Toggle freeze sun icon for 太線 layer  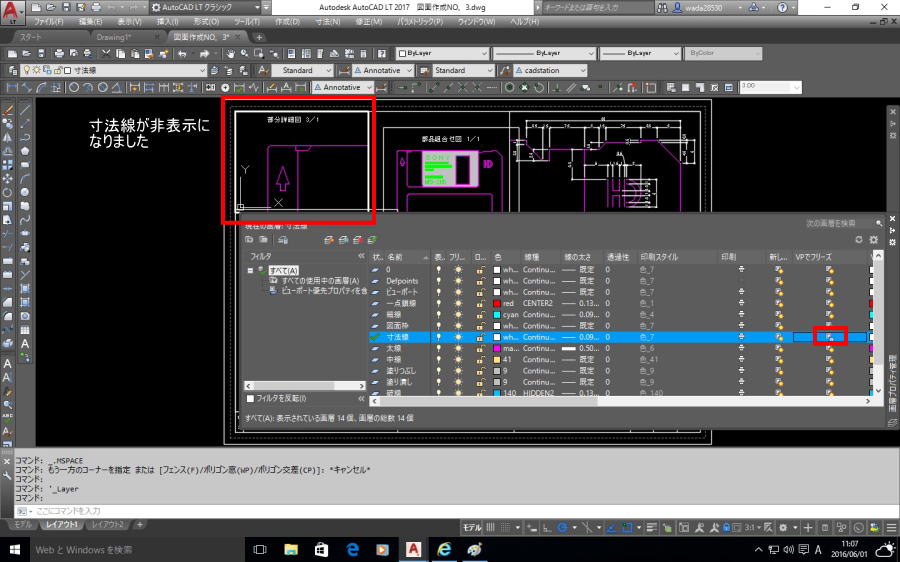point(458,348)
